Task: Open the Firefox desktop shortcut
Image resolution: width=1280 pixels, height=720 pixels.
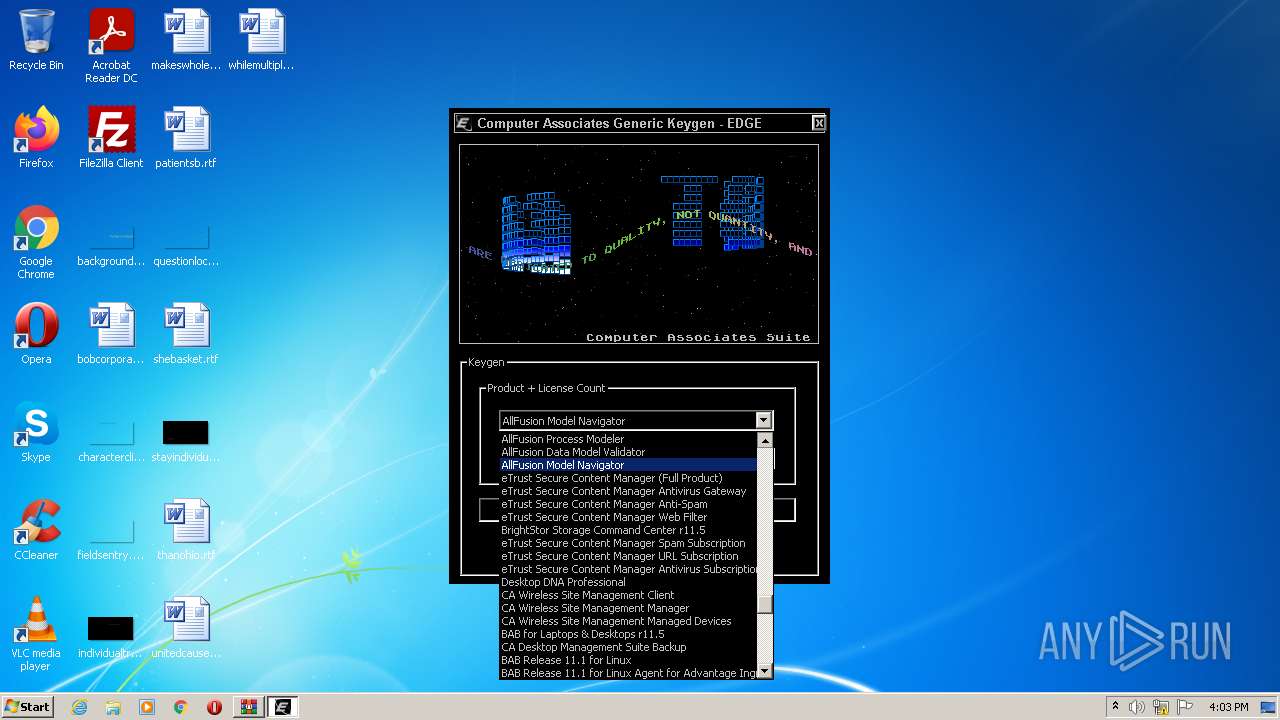Action: coord(36,138)
